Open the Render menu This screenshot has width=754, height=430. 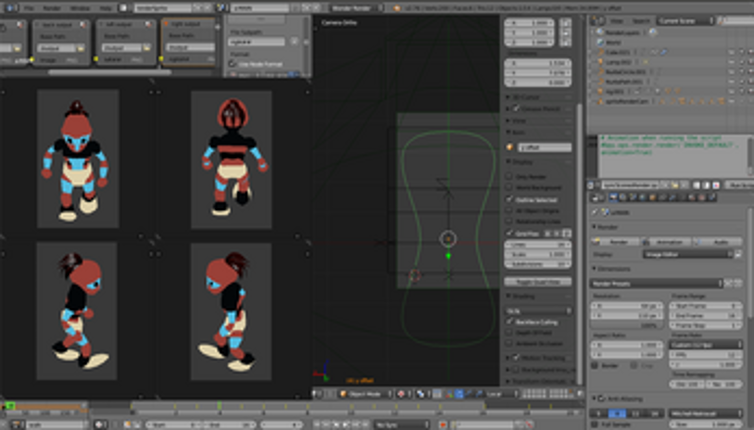[x=52, y=8]
